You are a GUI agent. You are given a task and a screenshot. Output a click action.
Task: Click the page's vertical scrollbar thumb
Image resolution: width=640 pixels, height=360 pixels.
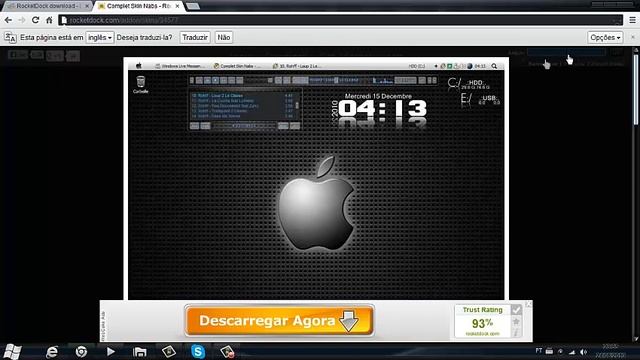(x=636, y=90)
